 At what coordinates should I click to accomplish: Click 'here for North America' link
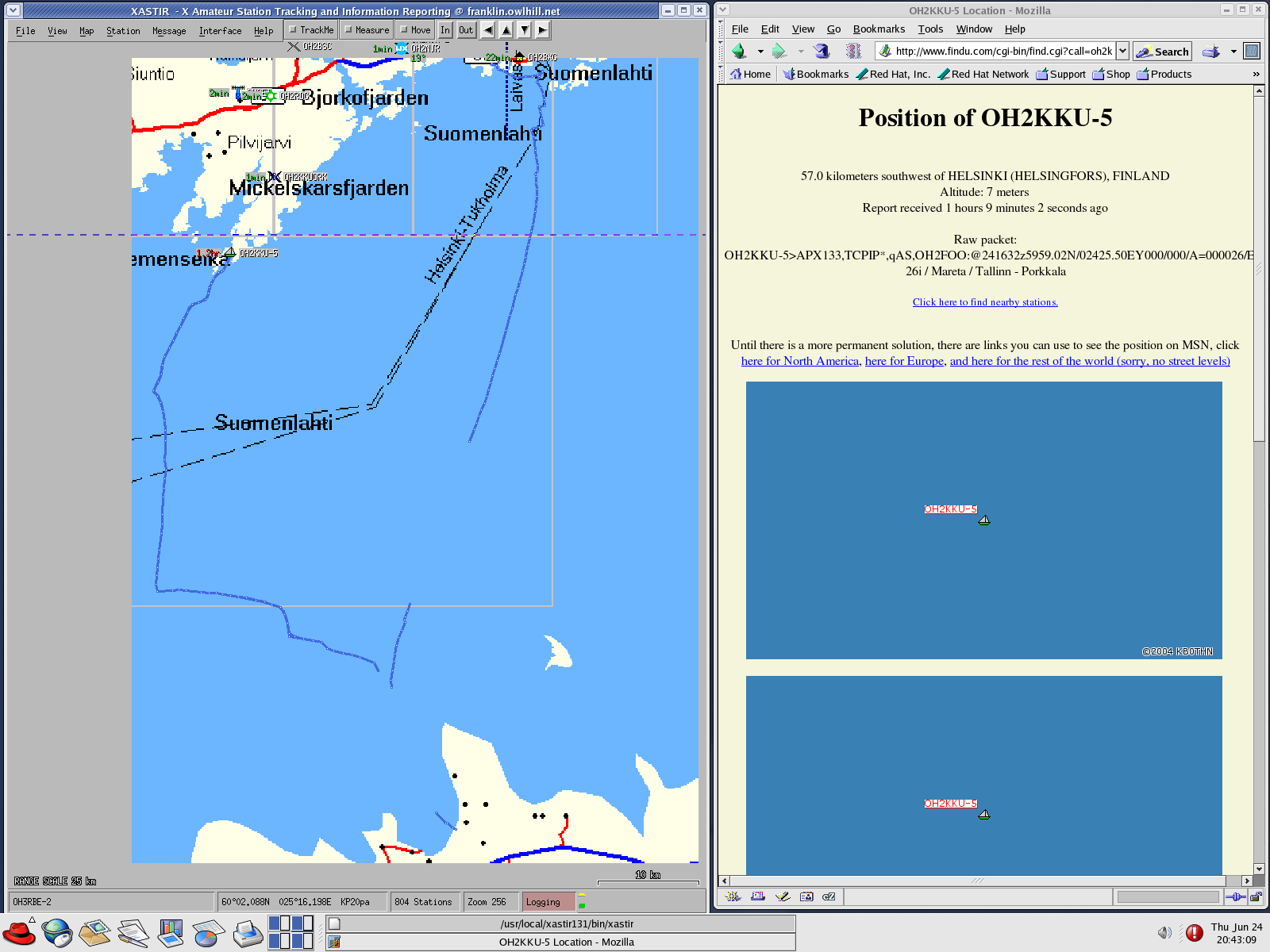800,361
